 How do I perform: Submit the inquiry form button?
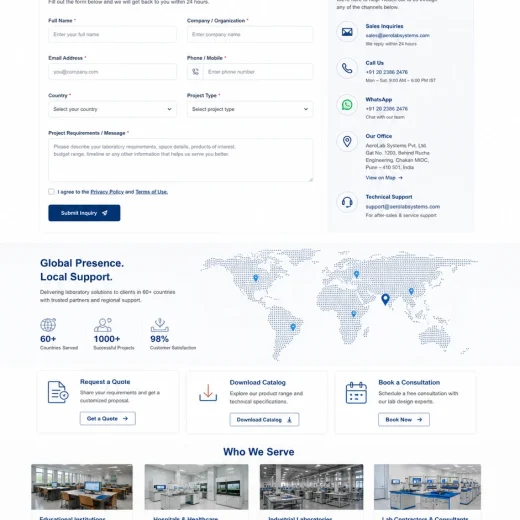84,213
